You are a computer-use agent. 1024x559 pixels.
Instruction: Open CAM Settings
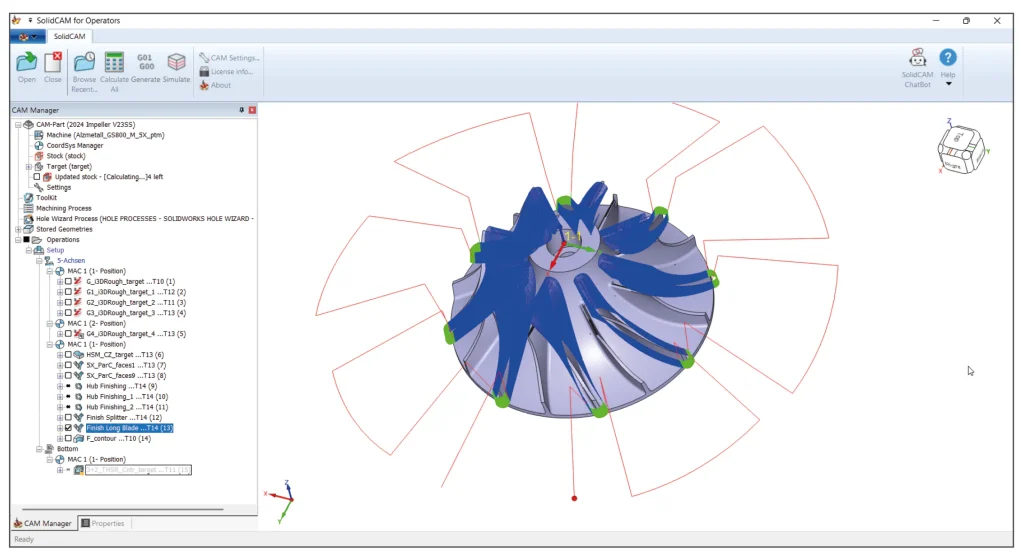[229, 58]
